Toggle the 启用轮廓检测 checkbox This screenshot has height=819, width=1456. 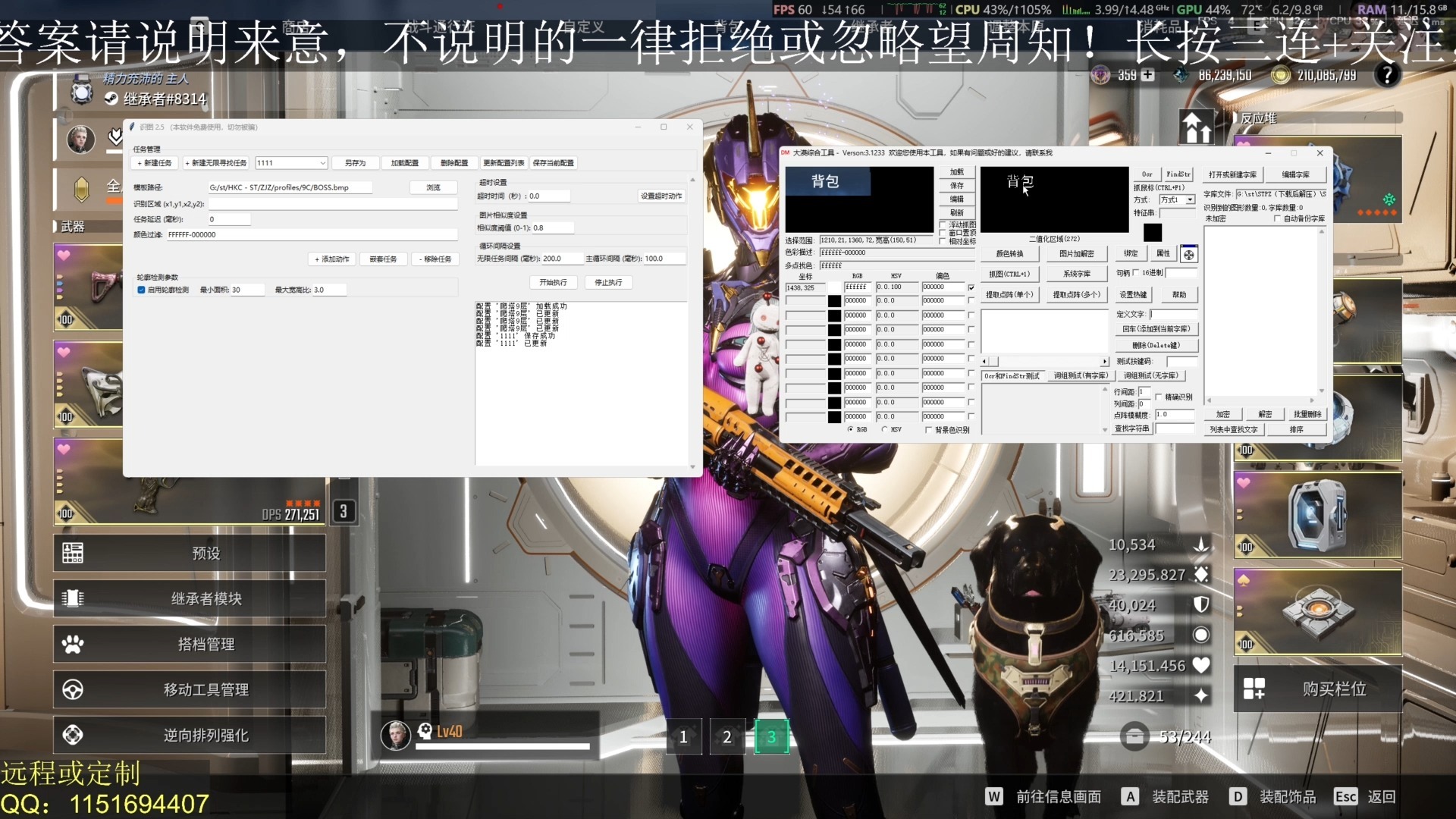141,290
